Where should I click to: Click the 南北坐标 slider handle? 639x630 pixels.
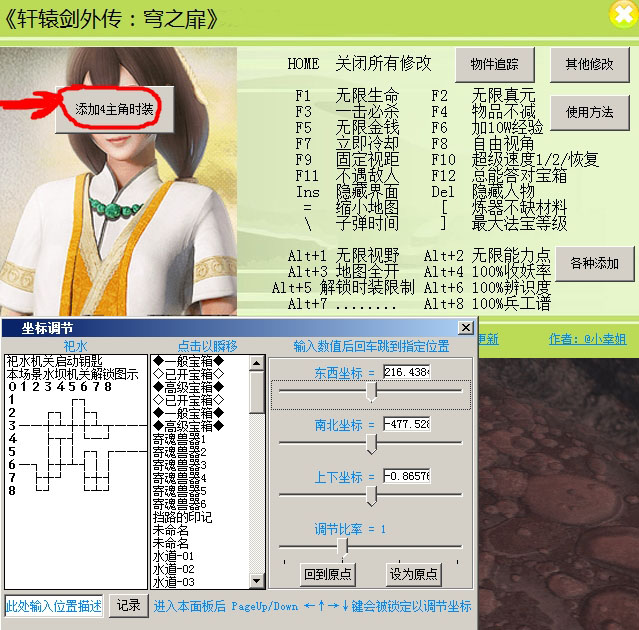click(x=371, y=444)
